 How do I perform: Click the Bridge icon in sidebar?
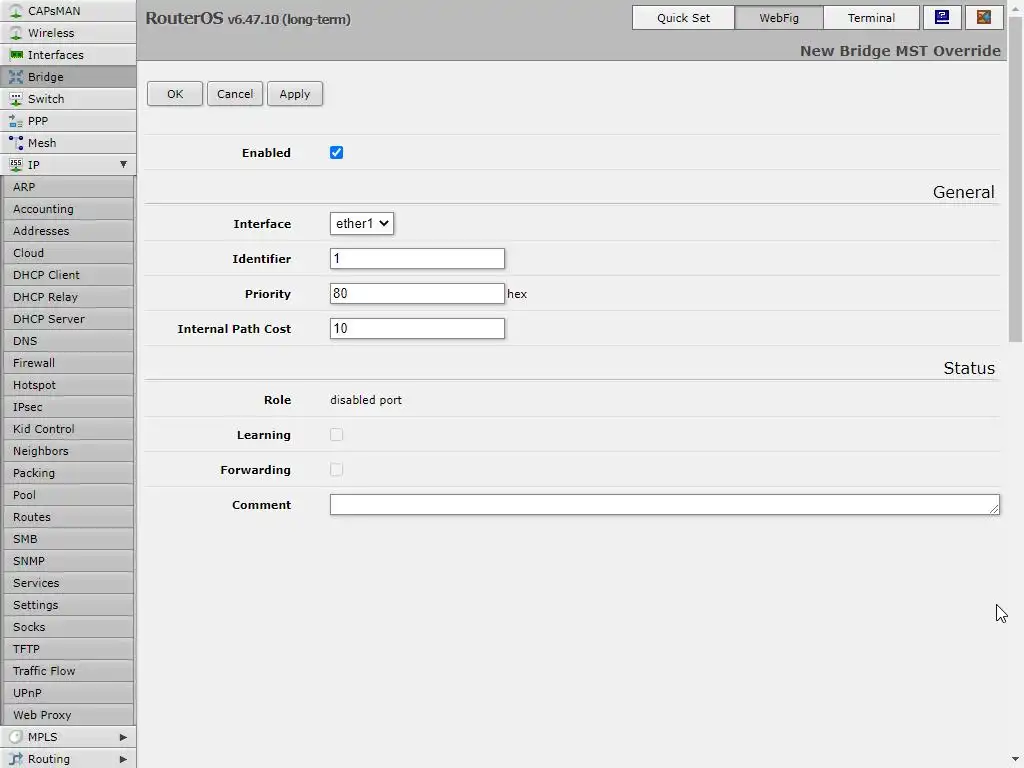coord(16,77)
